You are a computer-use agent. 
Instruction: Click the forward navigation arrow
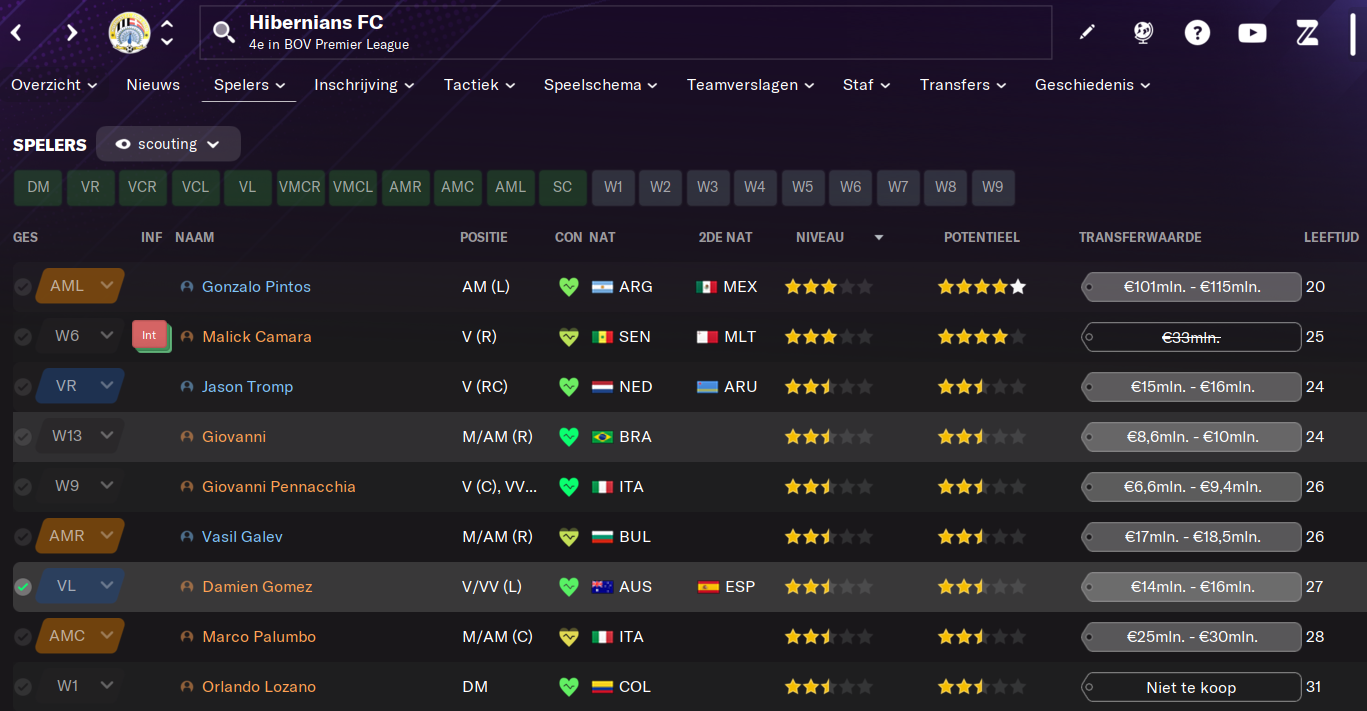[71, 33]
